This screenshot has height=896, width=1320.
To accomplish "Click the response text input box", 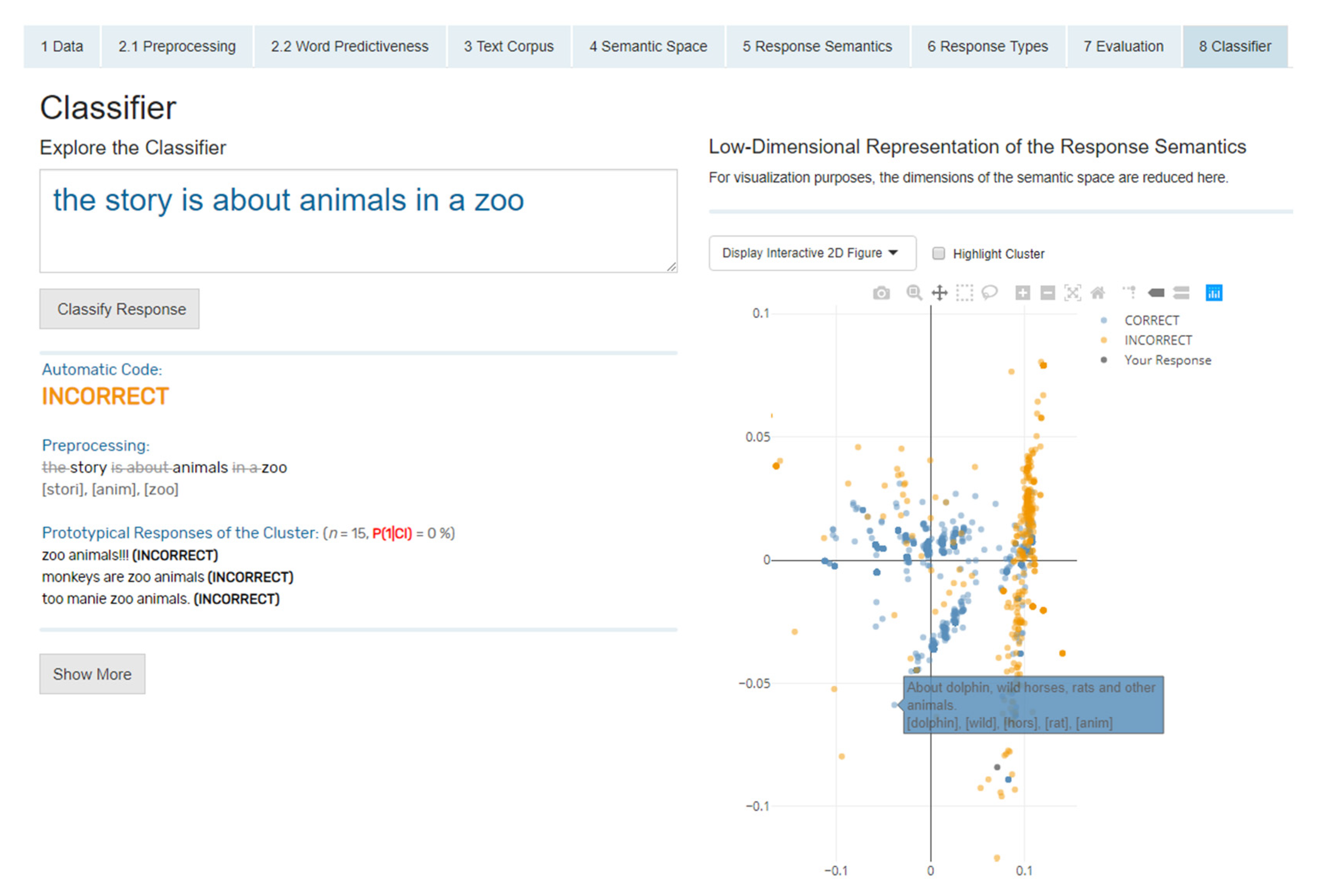I will (358, 221).
